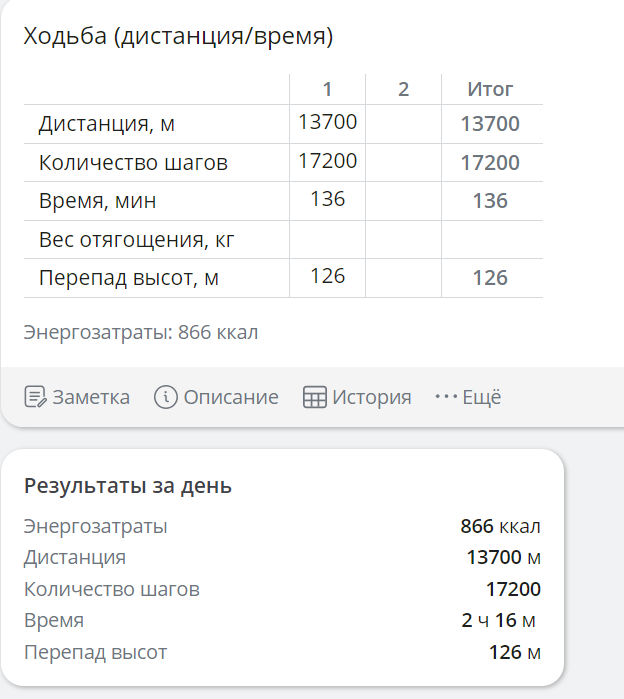Image resolution: width=624 pixels, height=699 pixels.
Task: Click empty Дистанция cell in set 2
Action: coord(403,124)
